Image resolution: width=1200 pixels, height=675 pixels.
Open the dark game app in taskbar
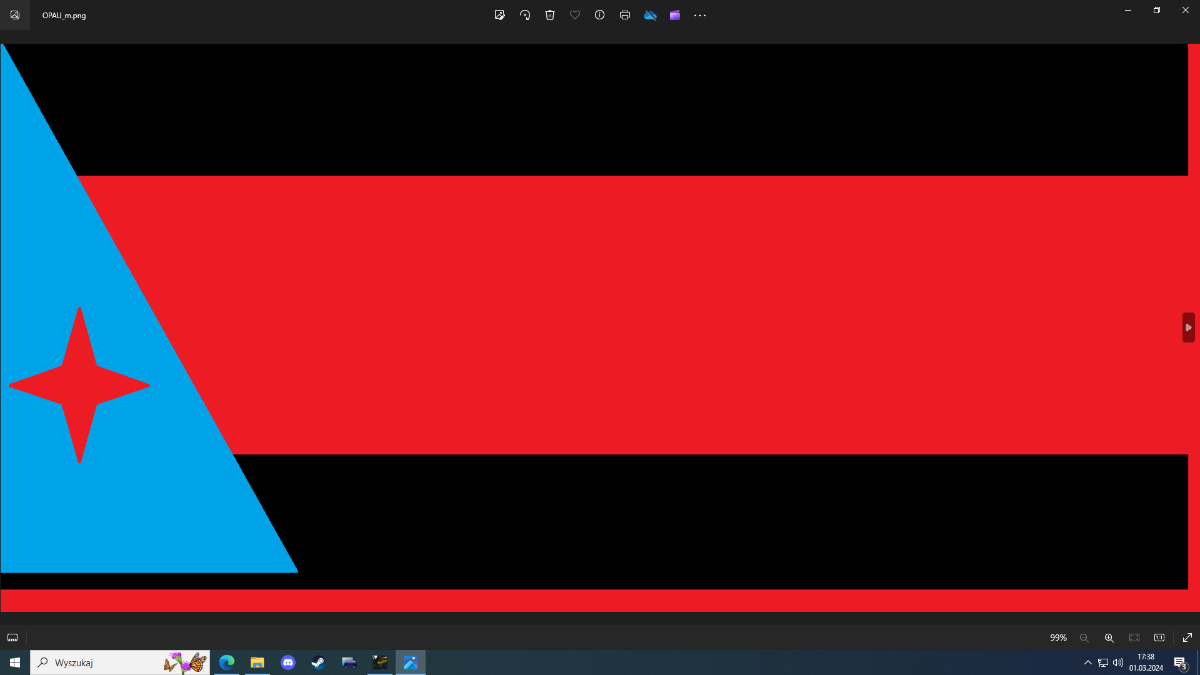pyautogui.click(x=380, y=662)
